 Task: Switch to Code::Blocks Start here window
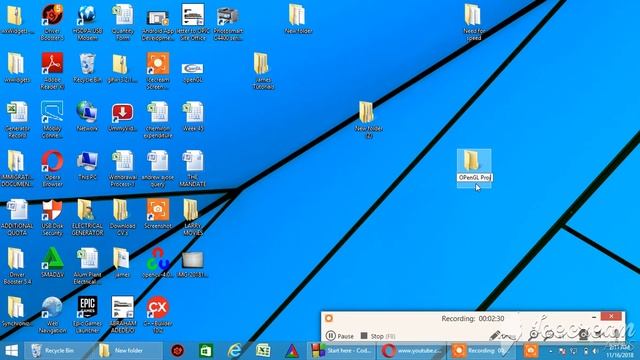click(x=342, y=351)
